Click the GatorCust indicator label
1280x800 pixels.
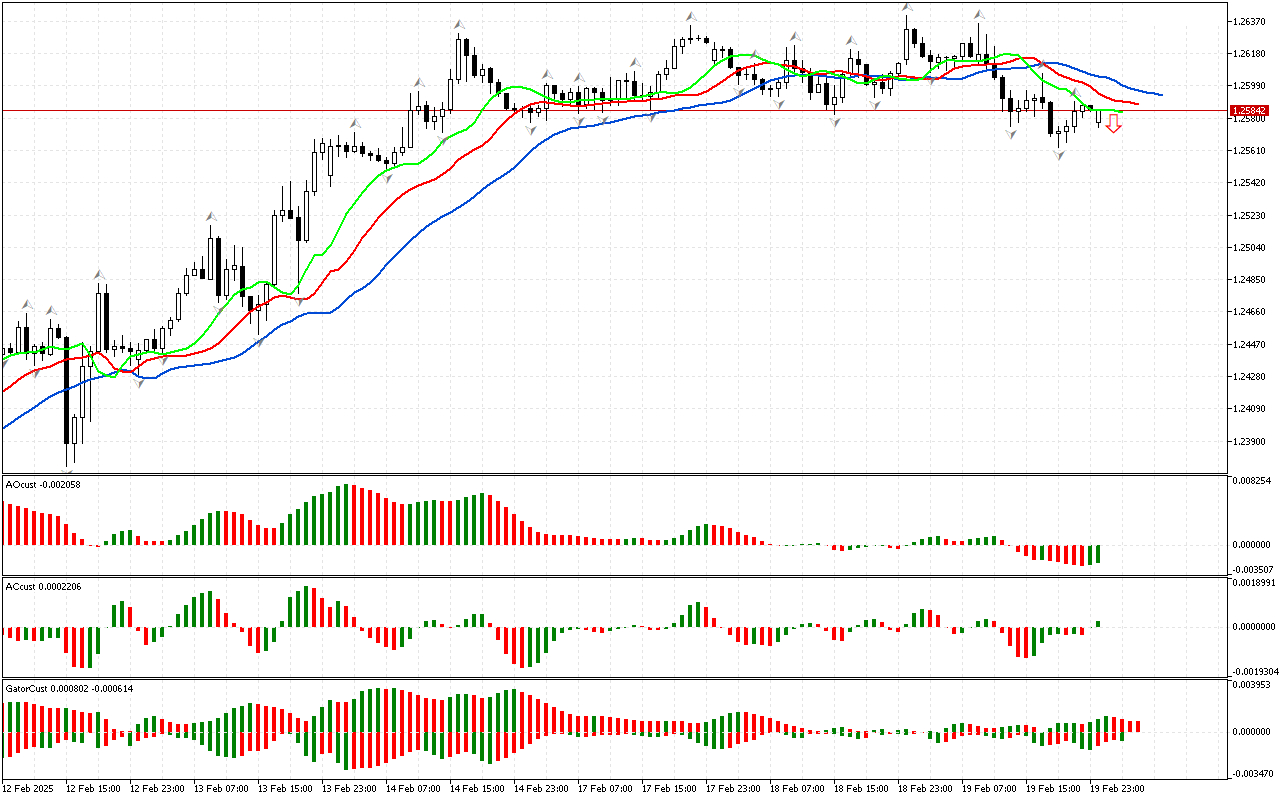(70, 688)
